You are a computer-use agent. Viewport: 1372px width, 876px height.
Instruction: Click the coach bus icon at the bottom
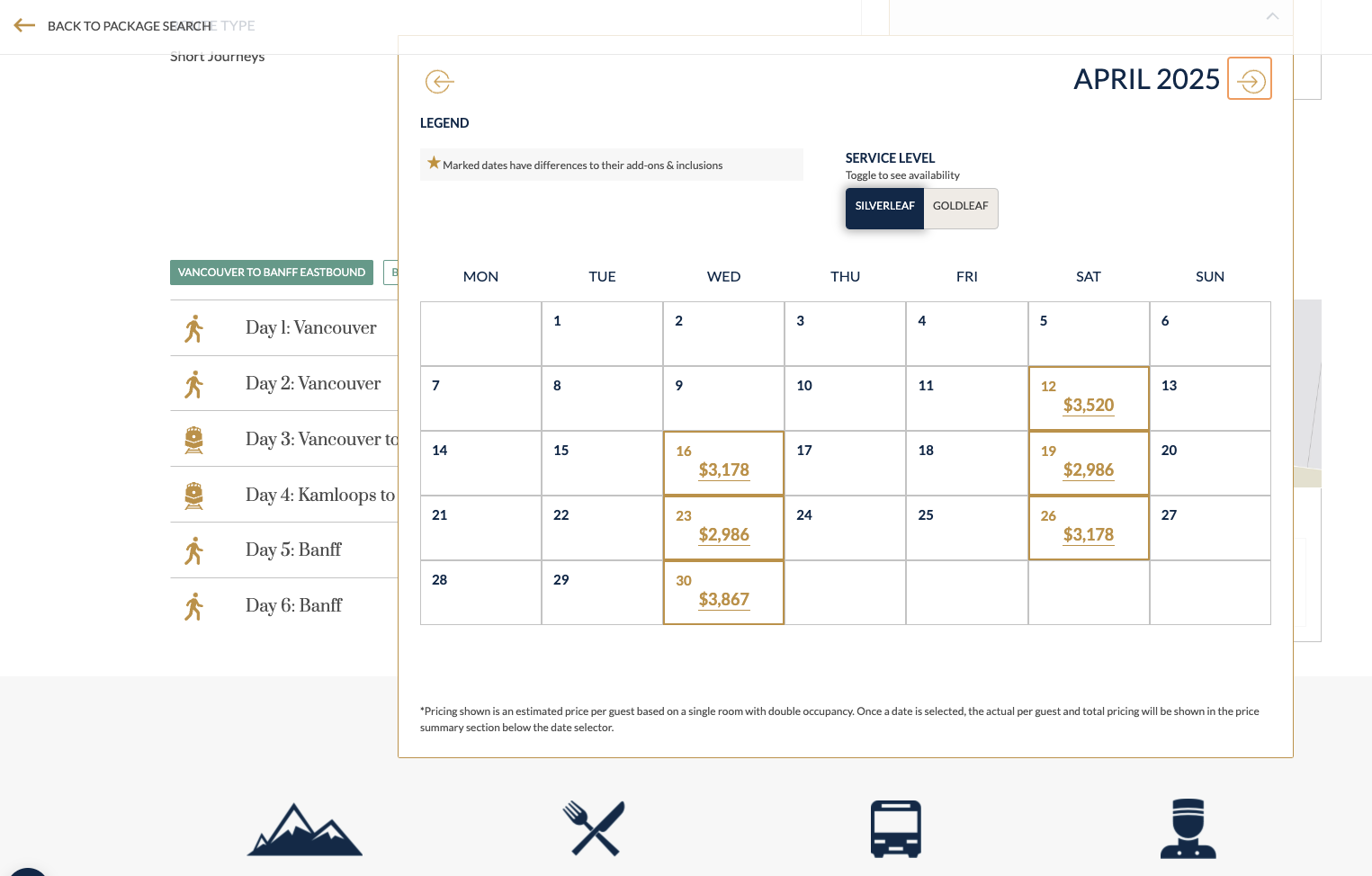tap(896, 828)
